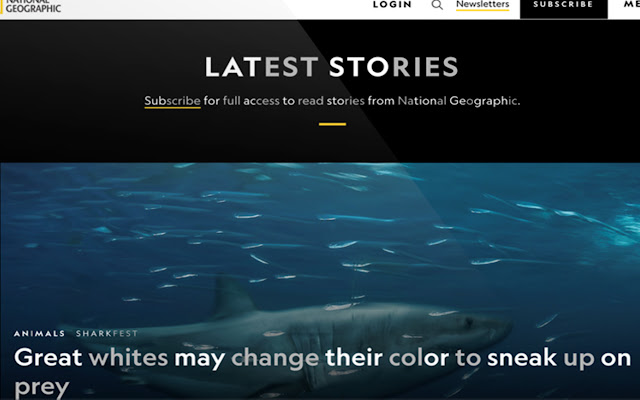The image size is (640, 400).
Task: Open the LOGIN page
Action: [392, 4]
